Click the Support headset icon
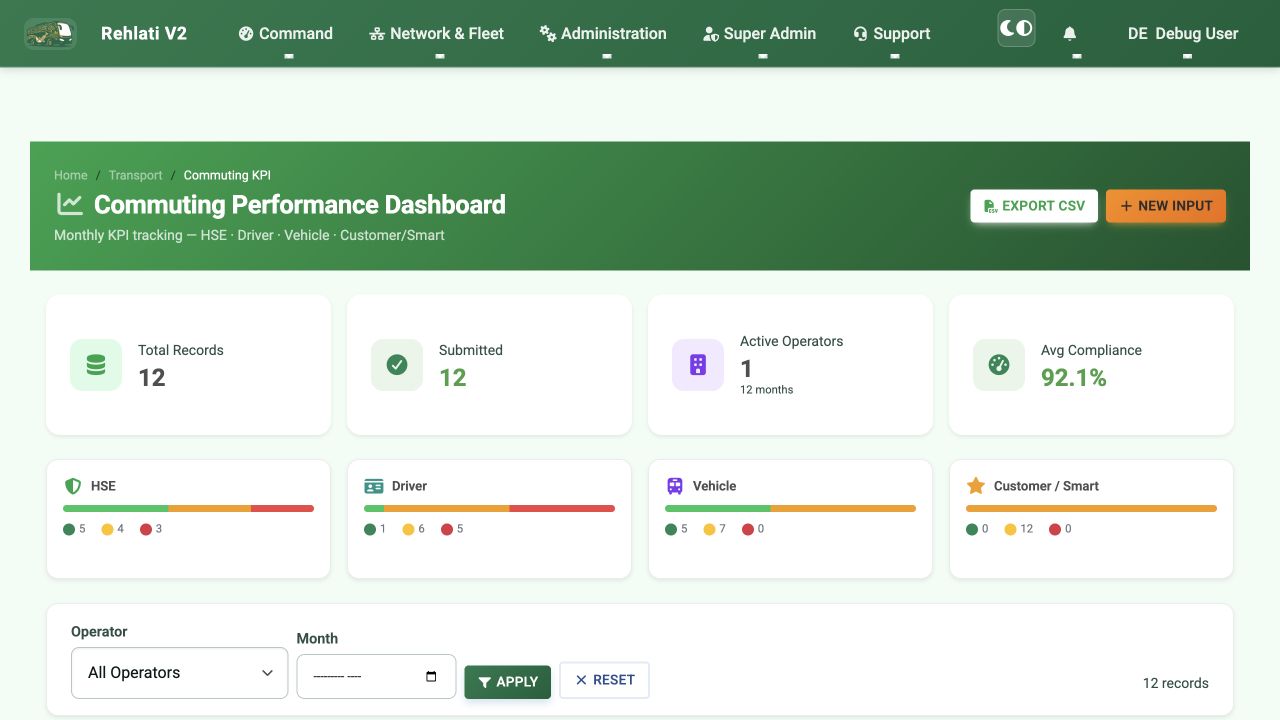 (860, 34)
